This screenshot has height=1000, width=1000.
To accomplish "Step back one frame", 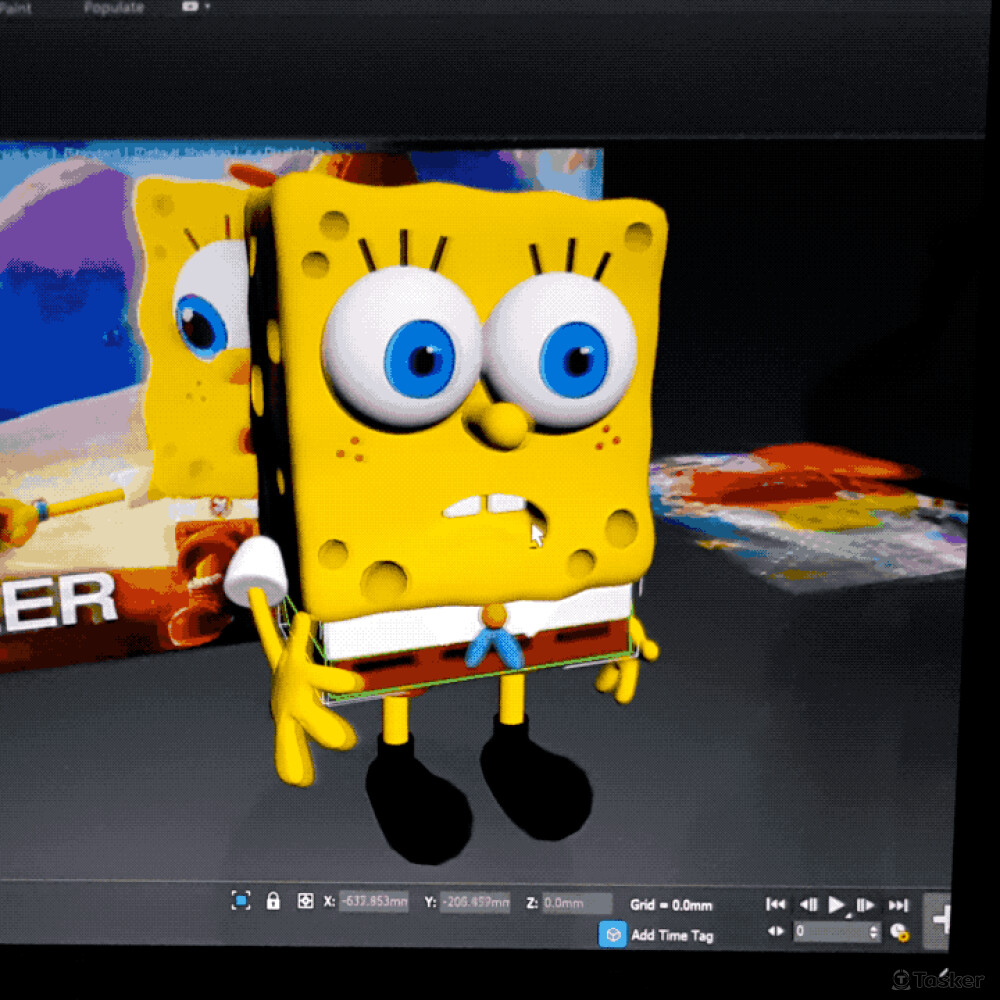I will click(808, 905).
